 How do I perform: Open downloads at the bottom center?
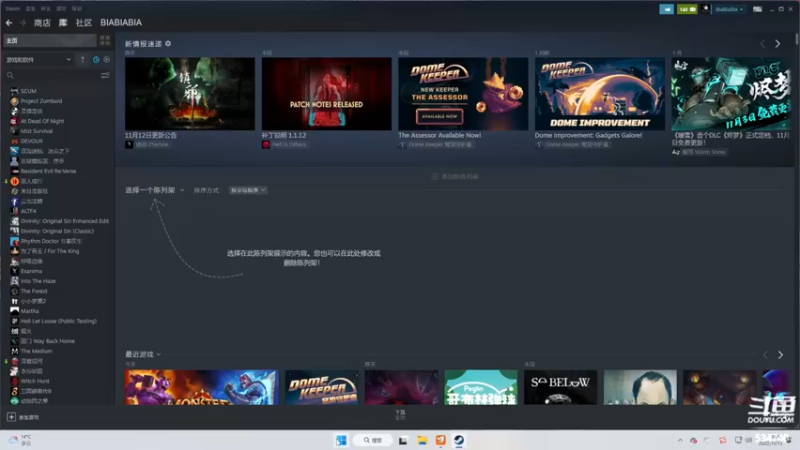tap(401, 415)
